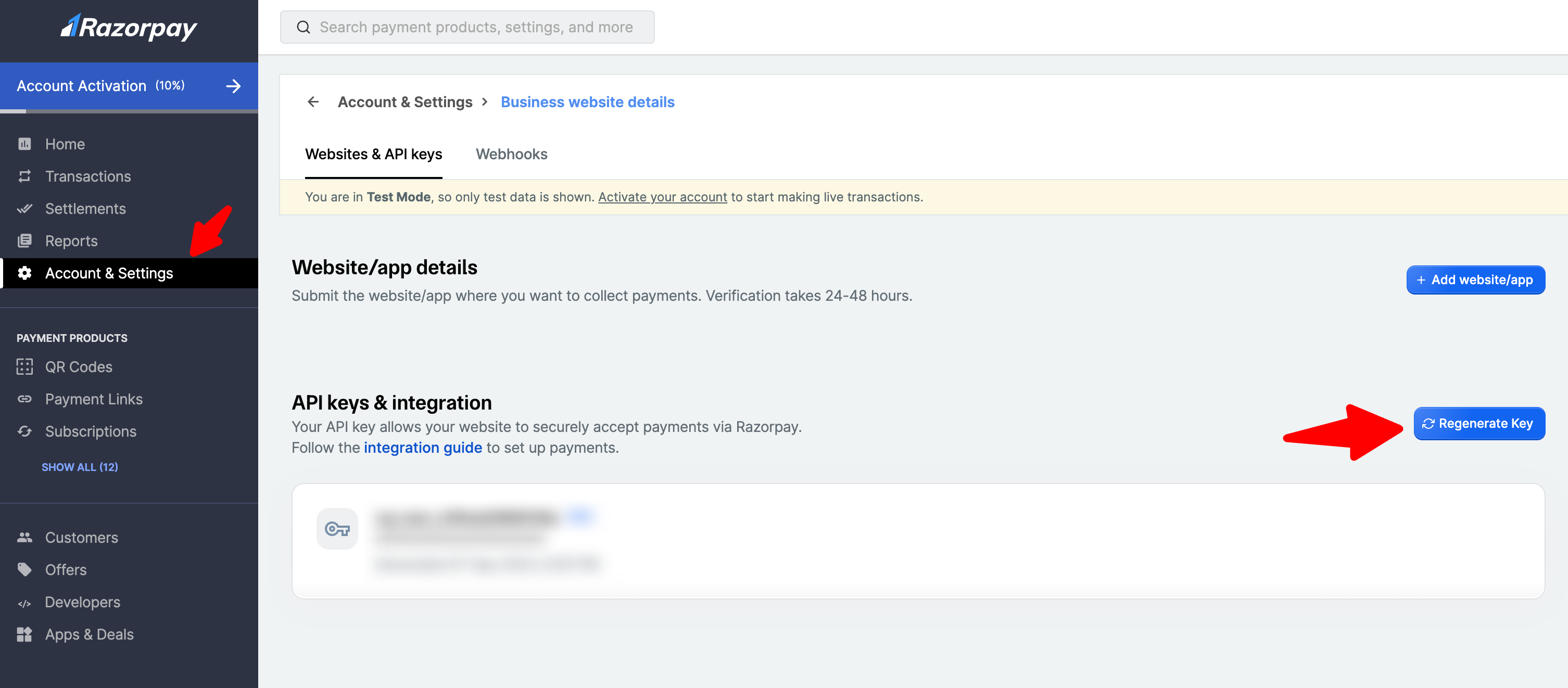Focus the search payment products field
The width and height of the screenshot is (1568, 688).
(467, 28)
